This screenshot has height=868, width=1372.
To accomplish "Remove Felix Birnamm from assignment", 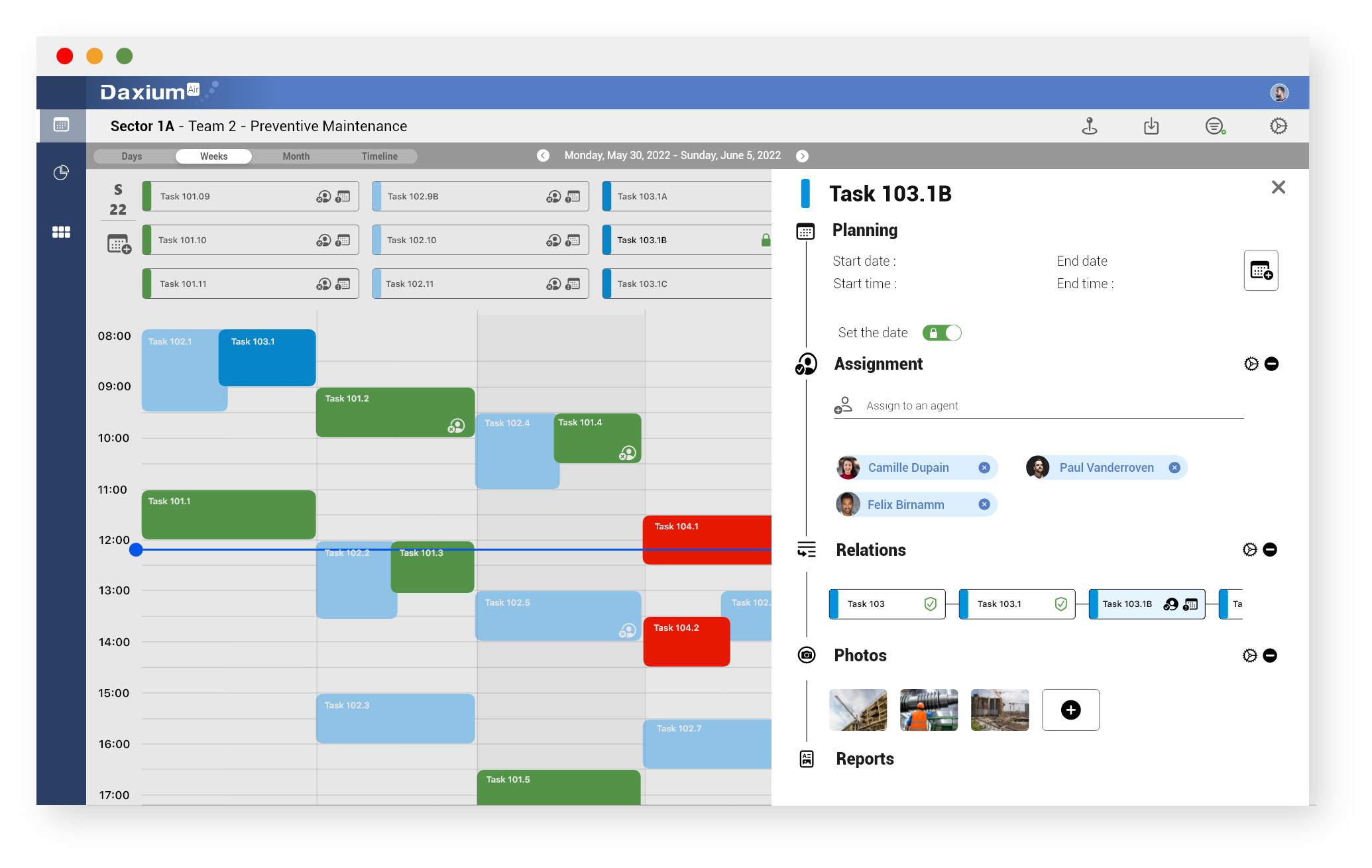I will pos(983,503).
